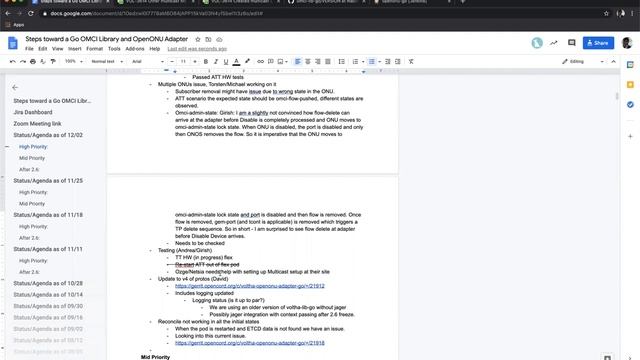640x360 pixels.
Task: Open the Editing mode dropdown
Action: 583,62
